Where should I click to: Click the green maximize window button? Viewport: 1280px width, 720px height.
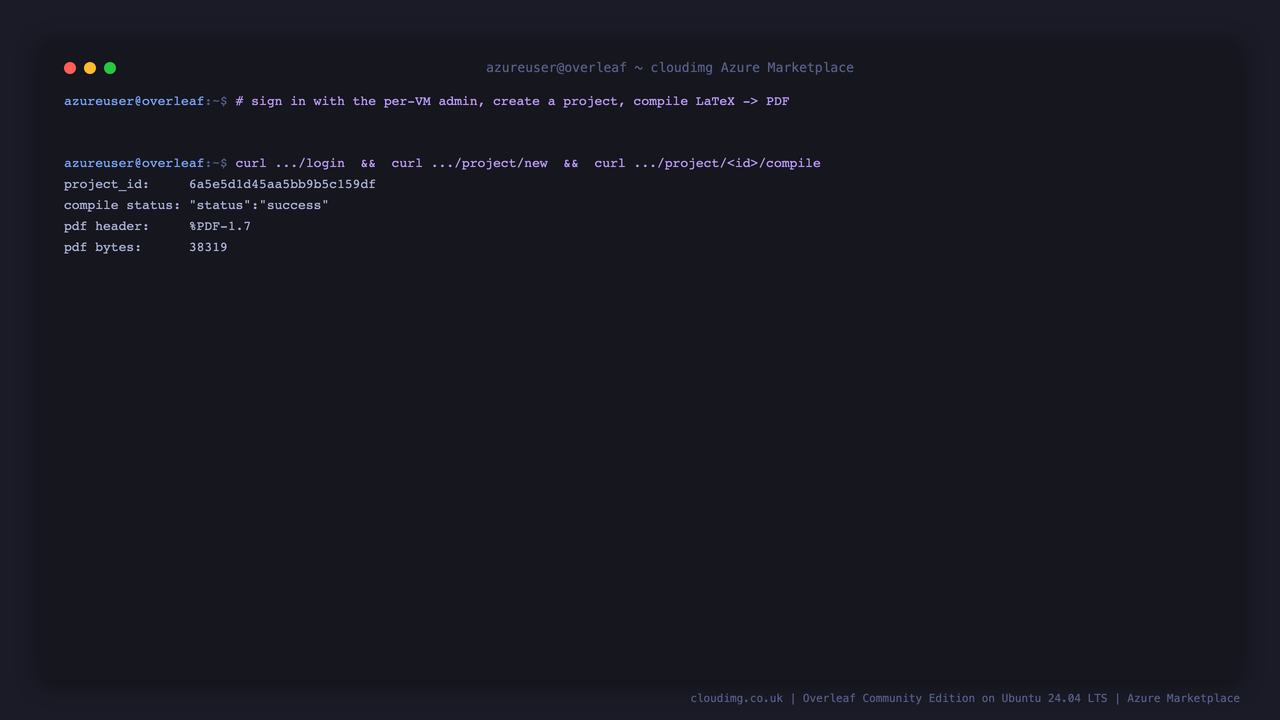(x=110, y=68)
